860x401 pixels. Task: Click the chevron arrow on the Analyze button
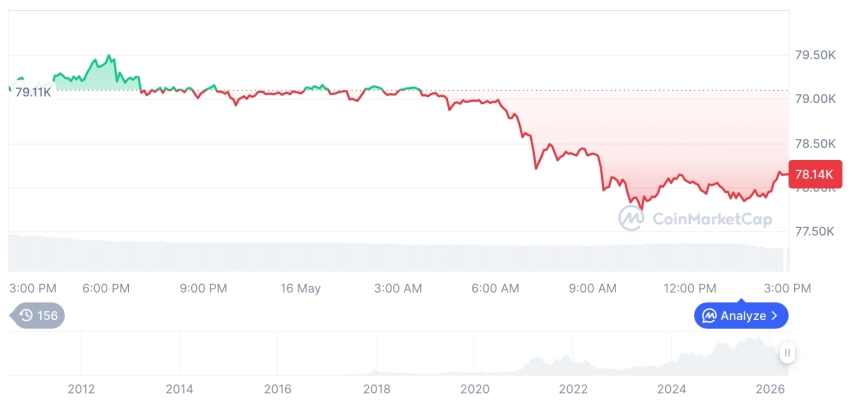(774, 315)
